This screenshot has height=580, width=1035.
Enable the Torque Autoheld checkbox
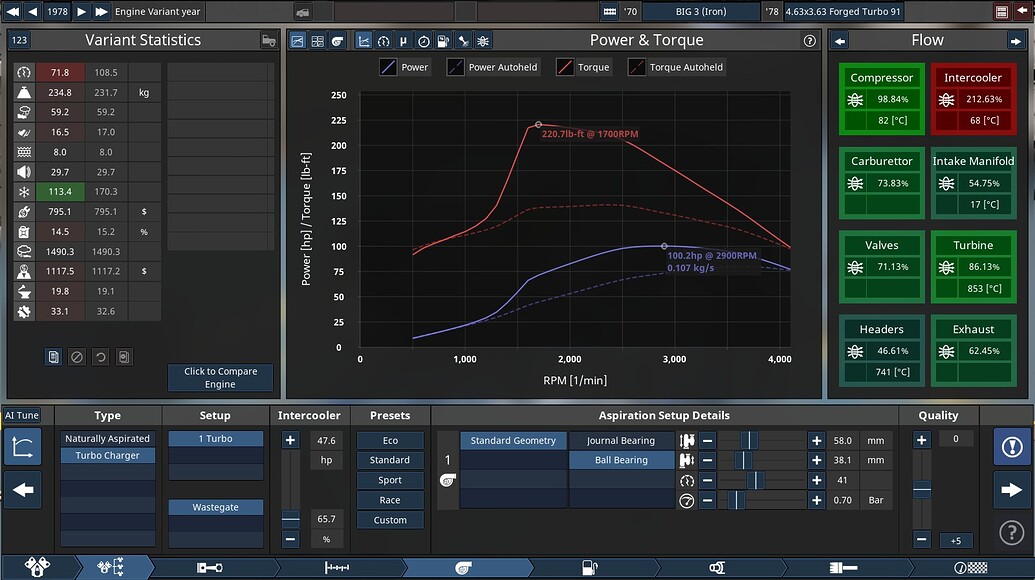click(635, 68)
